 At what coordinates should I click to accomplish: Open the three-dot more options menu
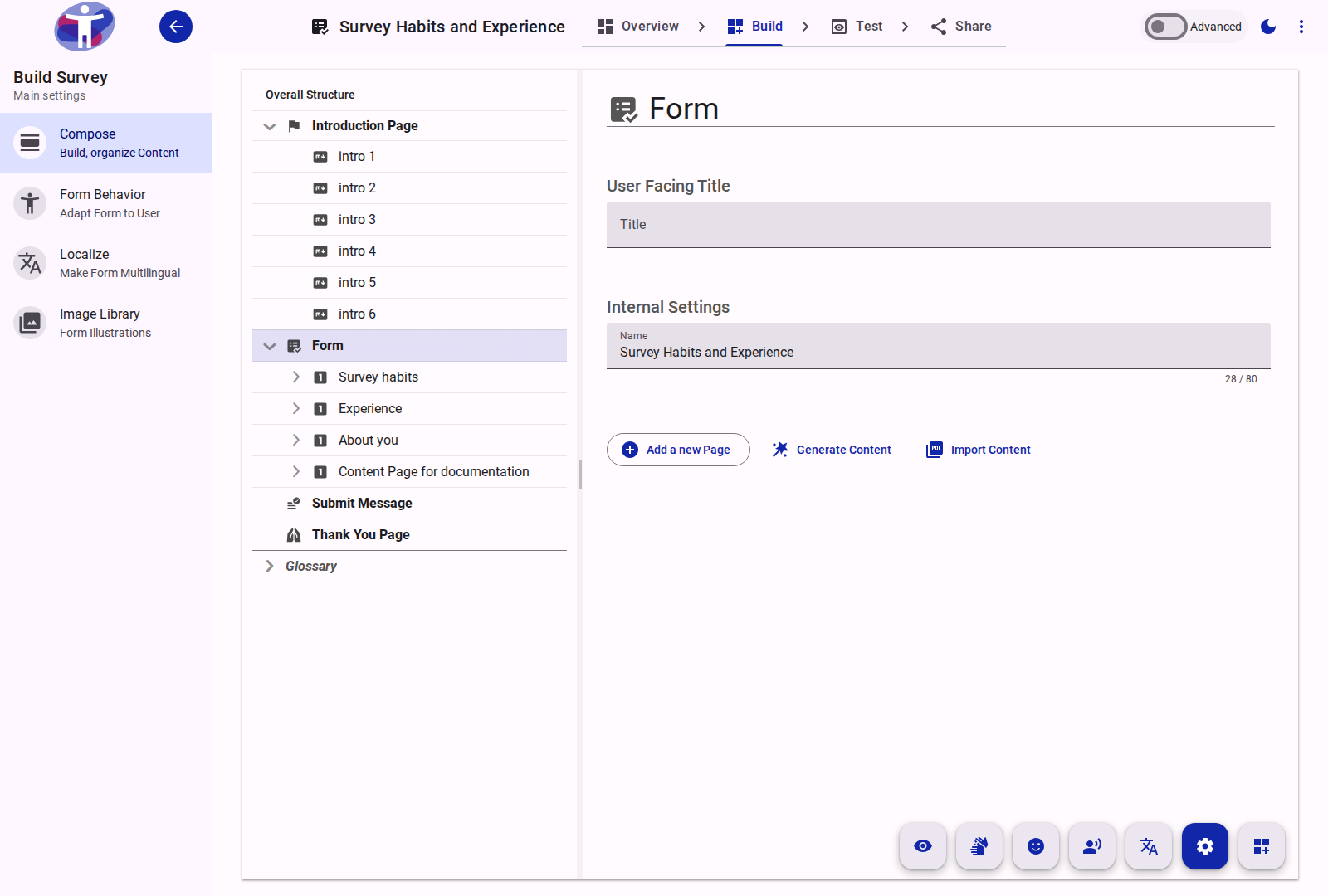tap(1301, 27)
